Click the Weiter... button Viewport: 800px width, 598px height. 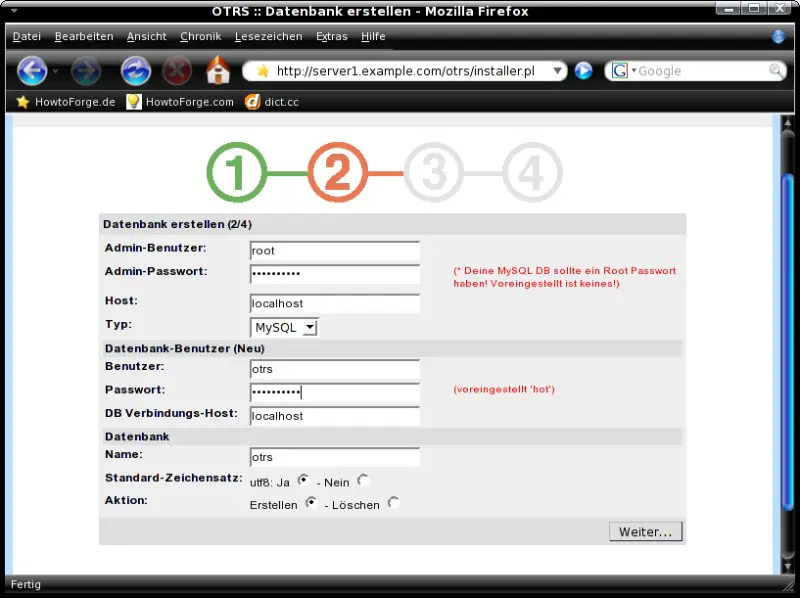(645, 532)
